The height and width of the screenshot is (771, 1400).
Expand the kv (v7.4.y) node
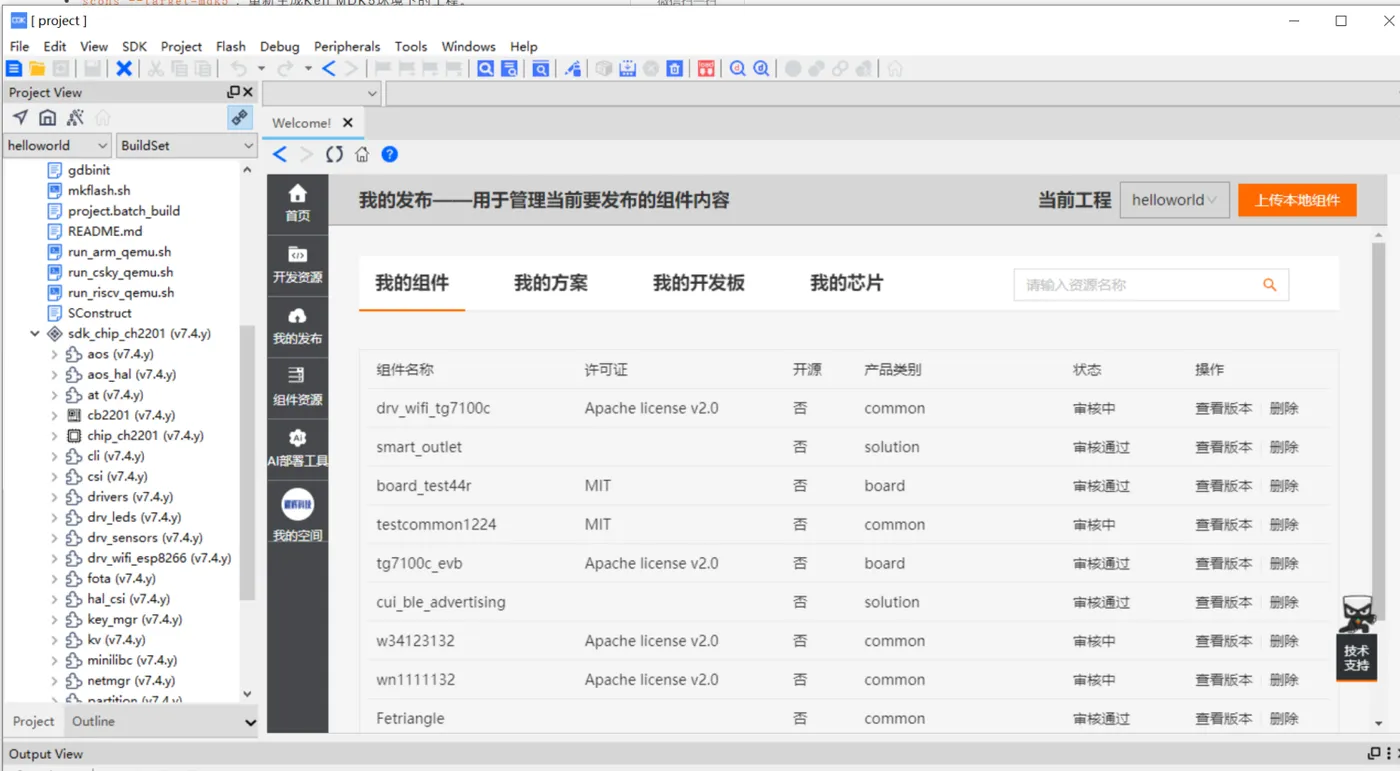(54, 640)
